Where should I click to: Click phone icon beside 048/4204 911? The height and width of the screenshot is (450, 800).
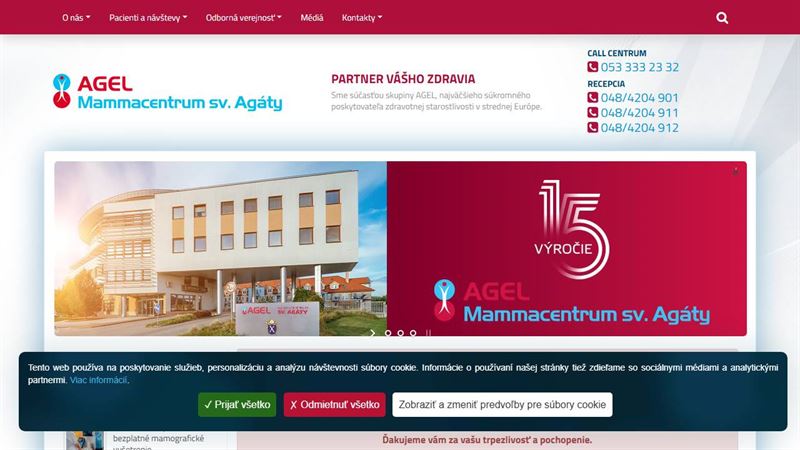coord(592,112)
